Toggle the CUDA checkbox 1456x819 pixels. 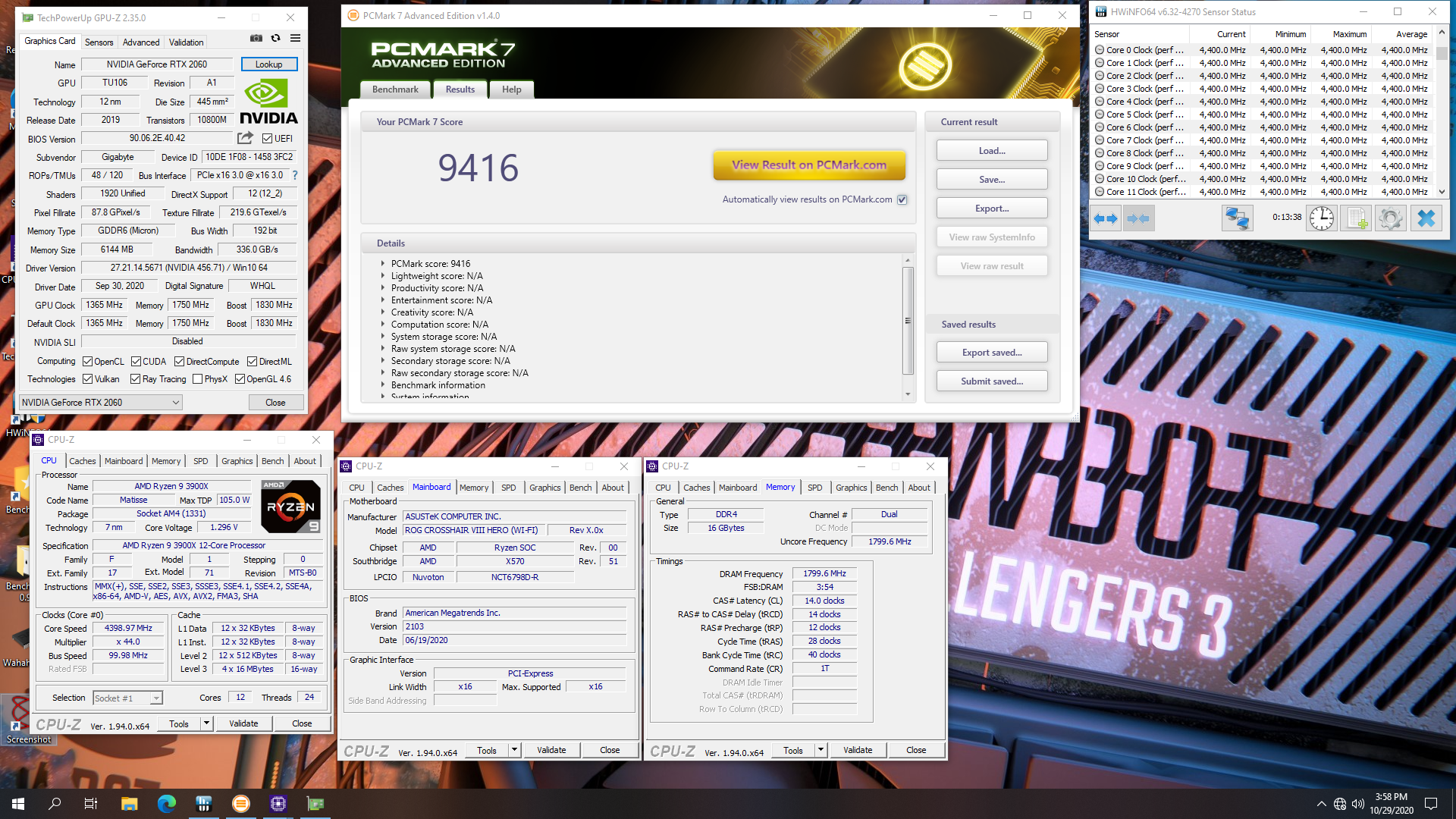coord(136,362)
